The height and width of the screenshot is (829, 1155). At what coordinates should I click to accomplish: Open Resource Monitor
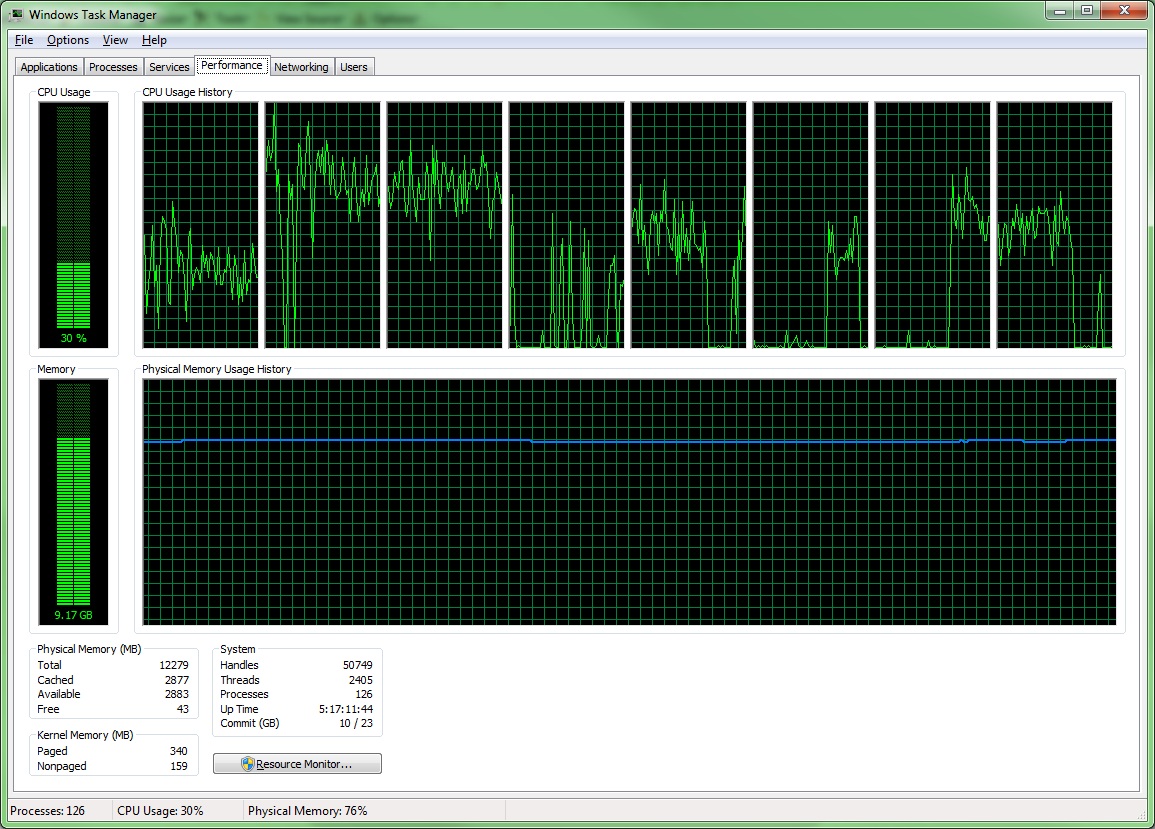(297, 763)
